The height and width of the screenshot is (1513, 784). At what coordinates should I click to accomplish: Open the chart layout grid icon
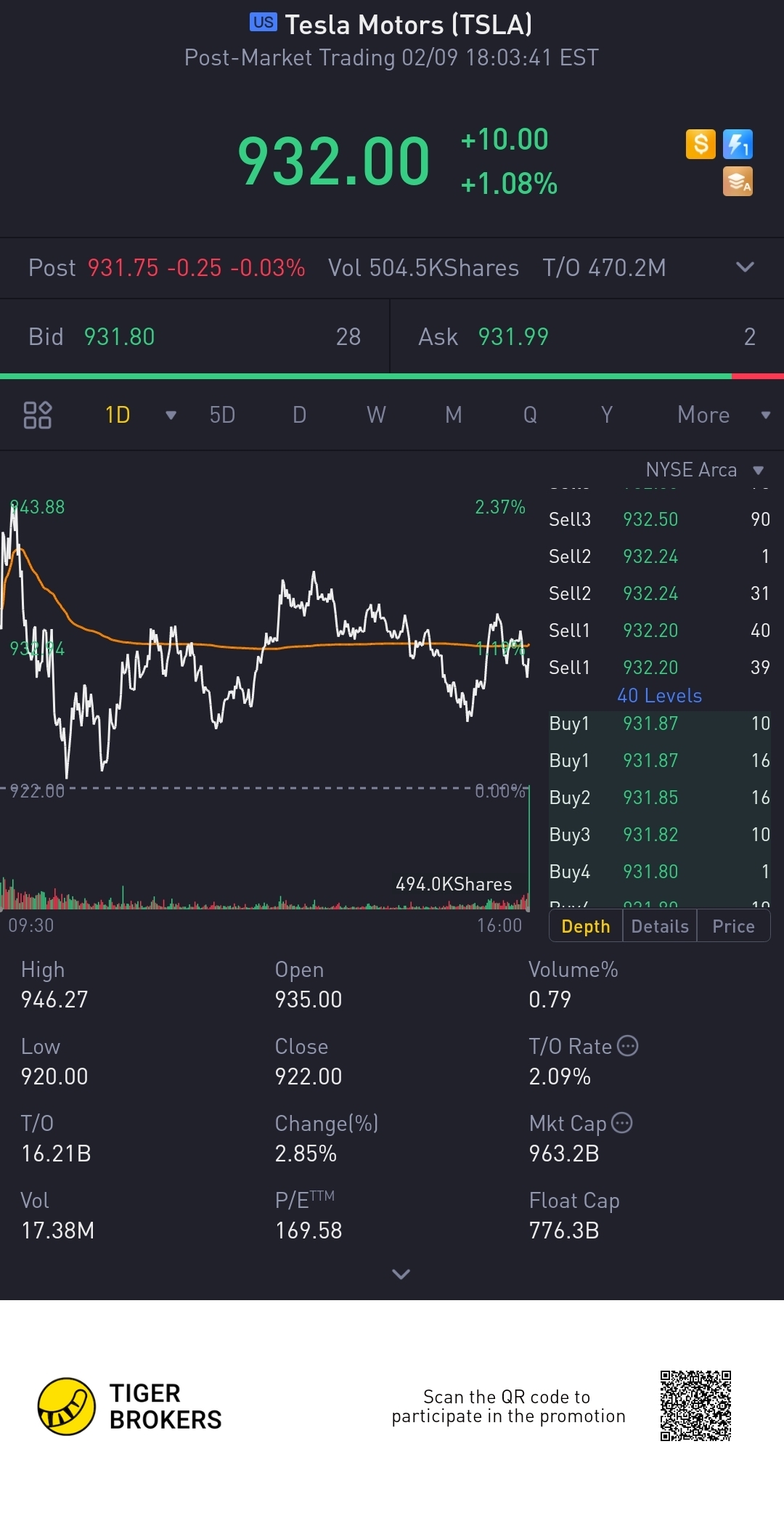tap(38, 415)
